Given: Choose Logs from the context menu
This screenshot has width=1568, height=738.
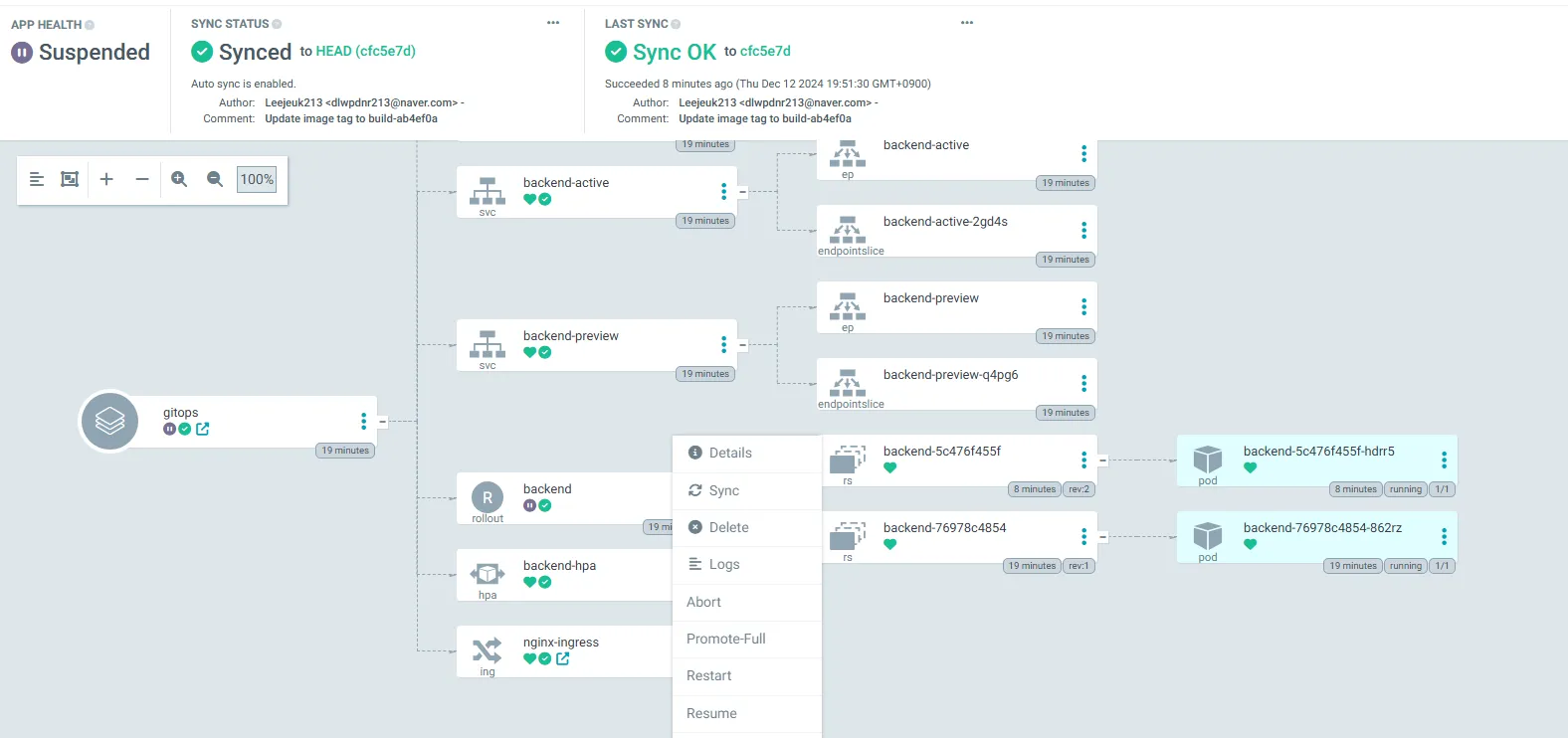Looking at the screenshot, I should point(747,565).
